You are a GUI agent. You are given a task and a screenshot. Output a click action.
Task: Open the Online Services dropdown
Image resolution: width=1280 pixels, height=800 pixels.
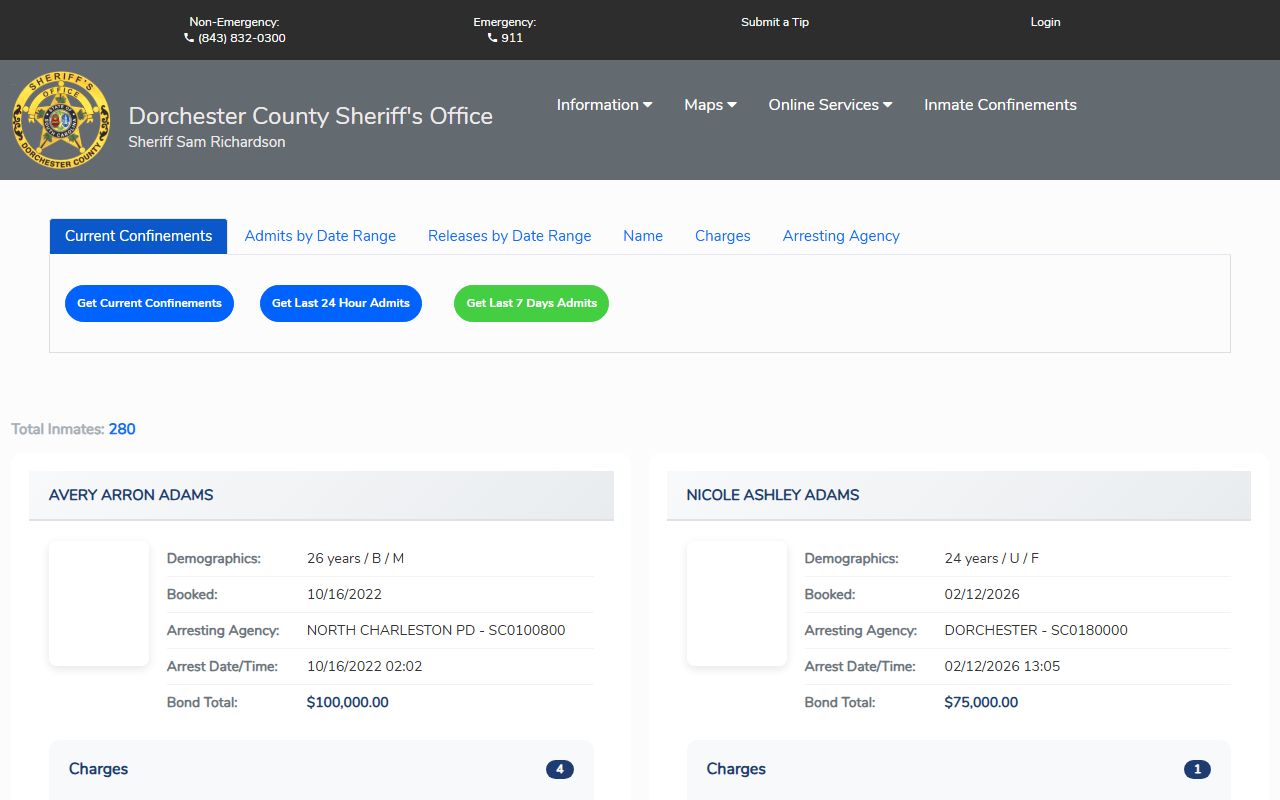(830, 105)
